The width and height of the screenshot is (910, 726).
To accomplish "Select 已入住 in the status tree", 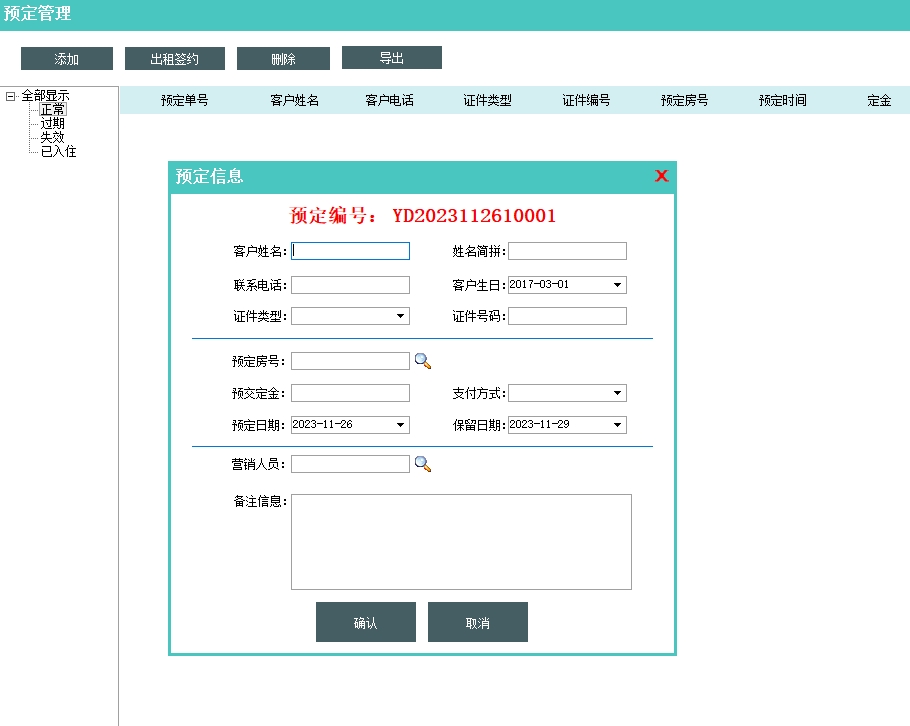I will 59,151.
